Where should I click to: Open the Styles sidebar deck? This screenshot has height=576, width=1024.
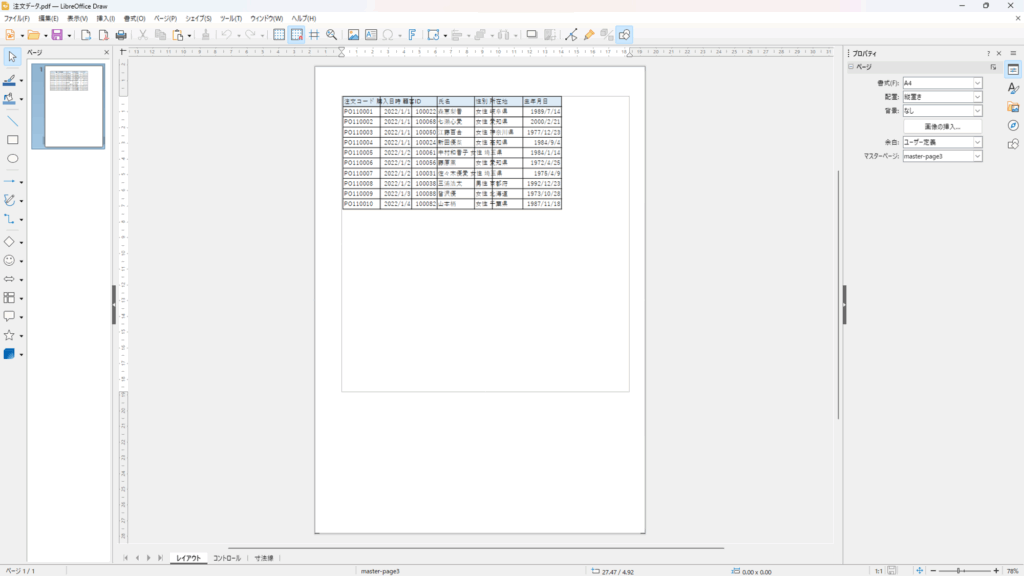[x=1013, y=89]
